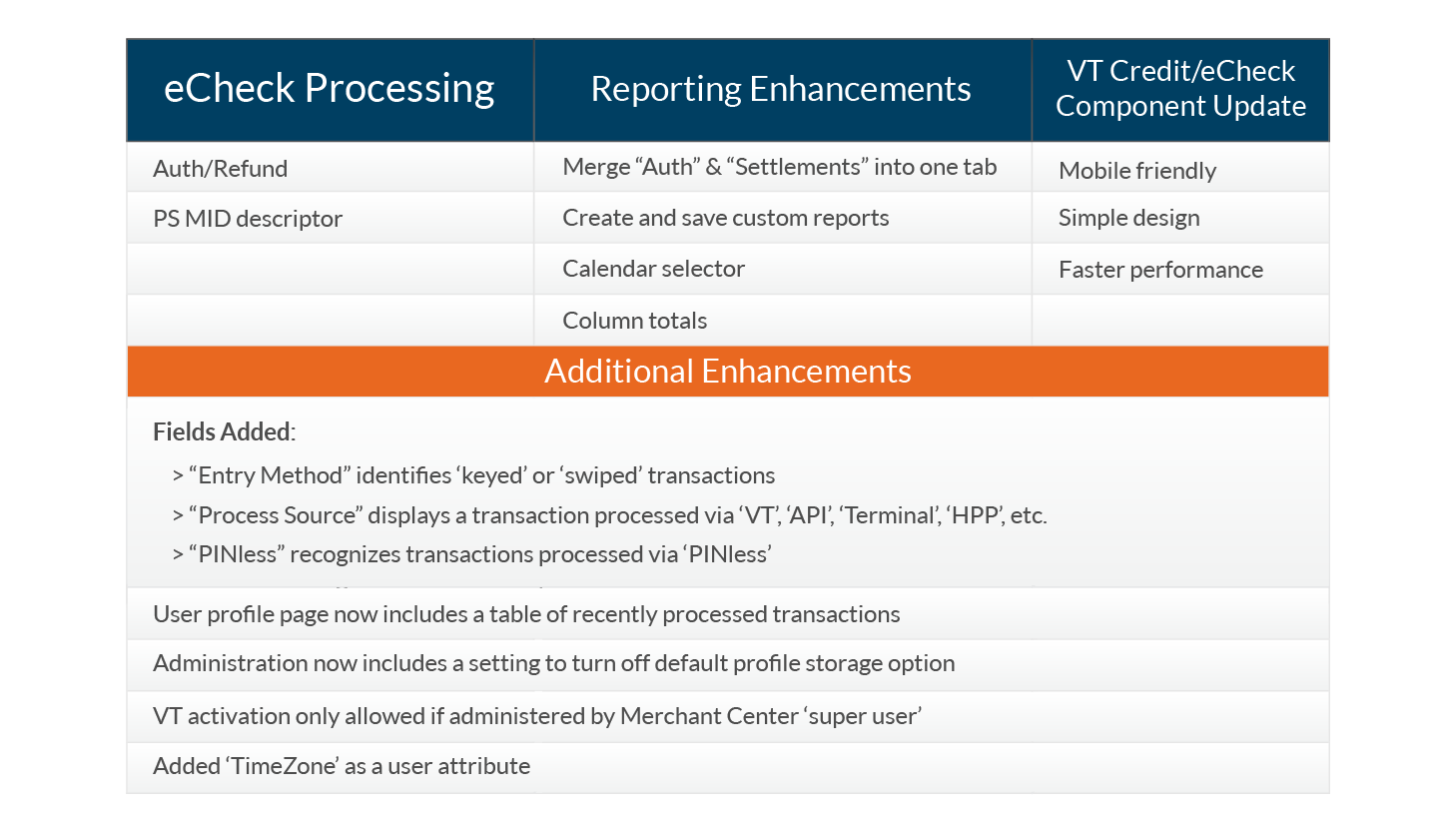Select the Process Source bullet line

coord(610,515)
